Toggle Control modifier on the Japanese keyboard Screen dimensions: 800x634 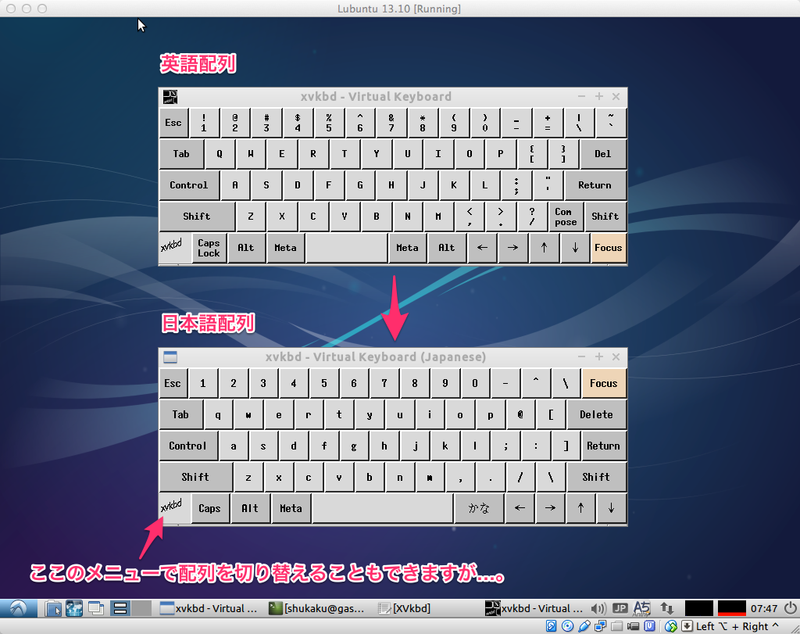pyautogui.click(x=188, y=446)
